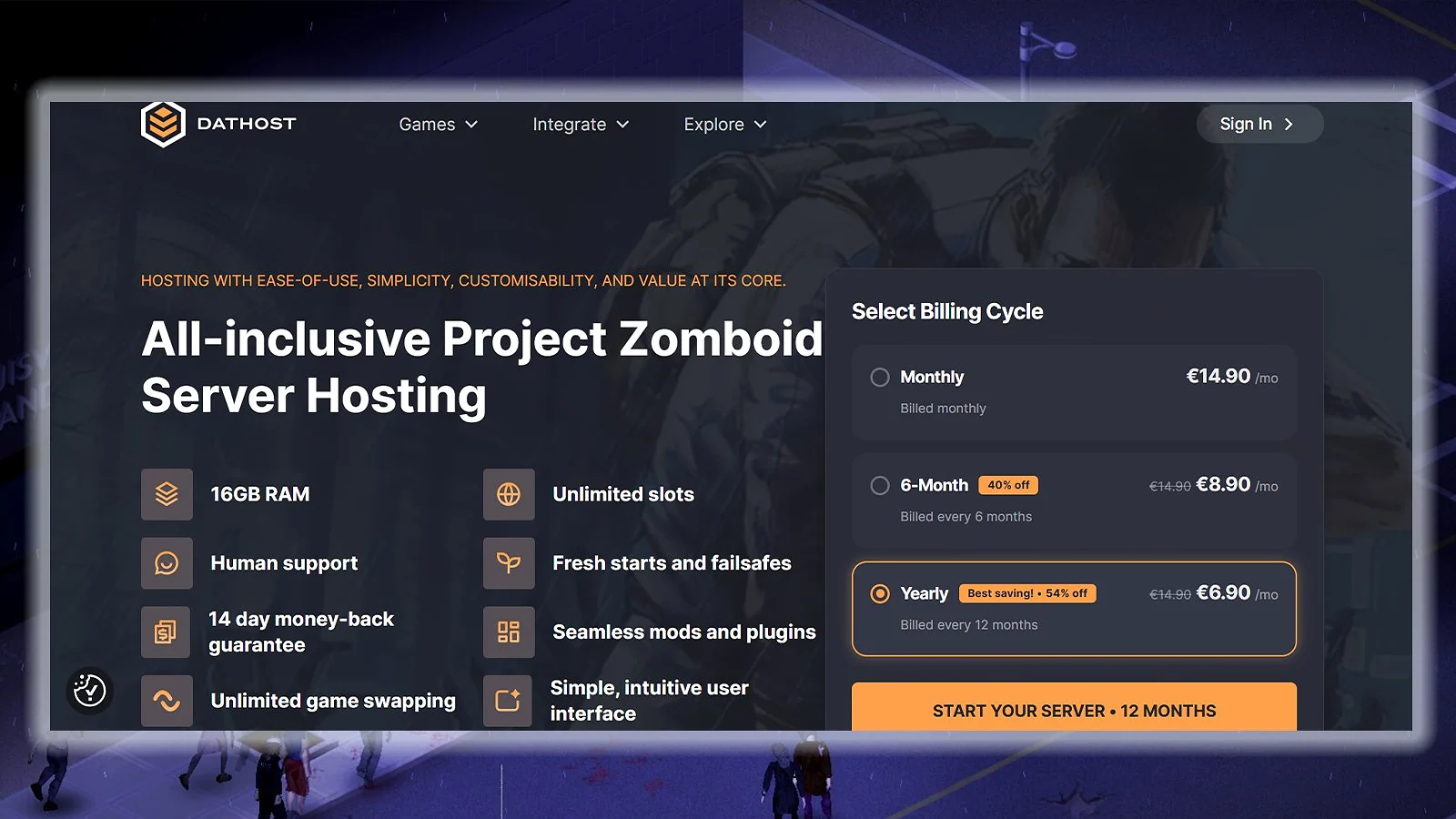Click the '14 day money-back guarantee' text
This screenshot has height=819, width=1456.
301,632
